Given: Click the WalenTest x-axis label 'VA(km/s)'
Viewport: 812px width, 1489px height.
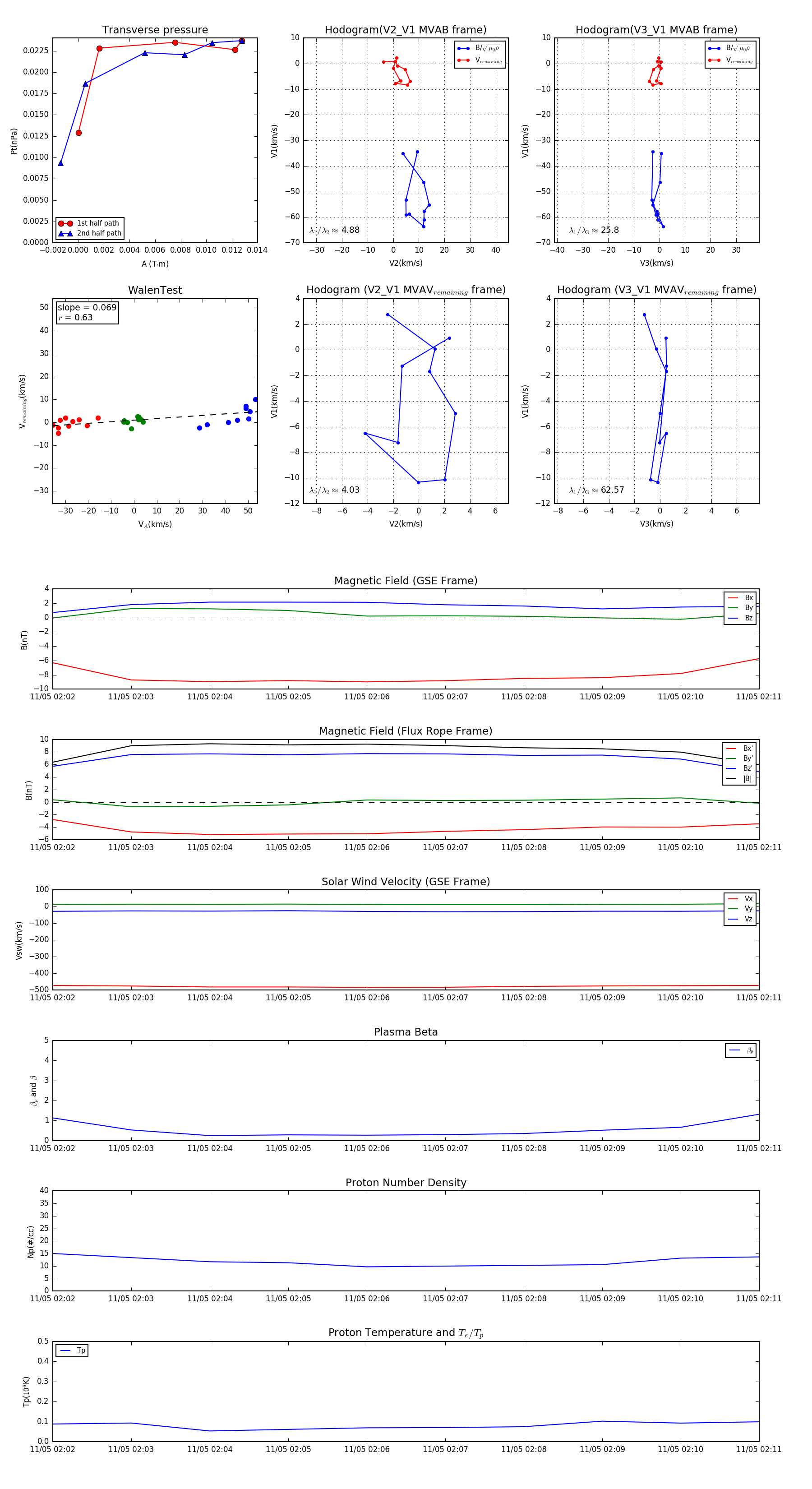Looking at the screenshot, I should pyautogui.click(x=155, y=524).
